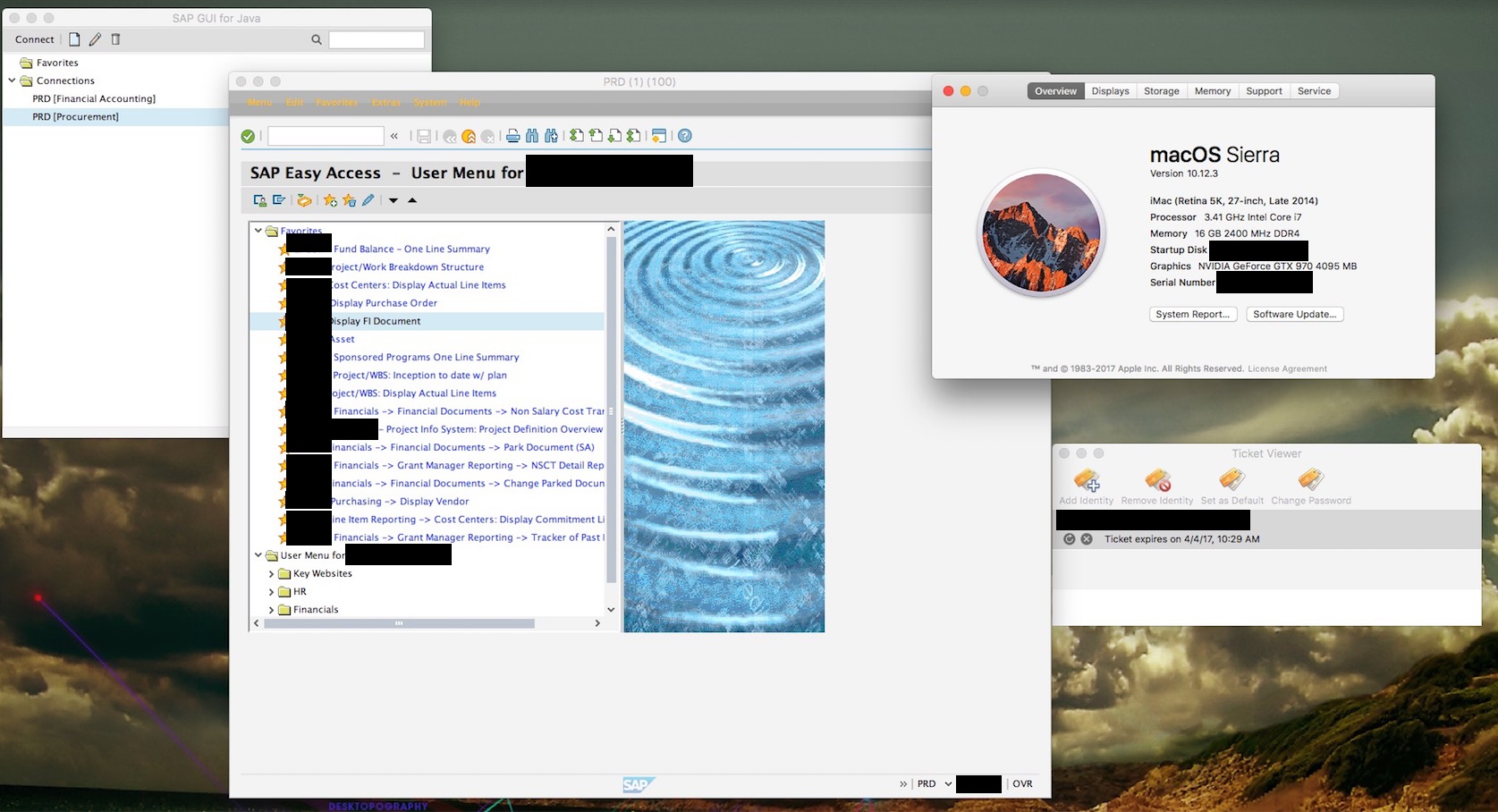Go to First Page icon in SAP toolbar
This screenshot has height=812, width=1498.
[x=577, y=136]
